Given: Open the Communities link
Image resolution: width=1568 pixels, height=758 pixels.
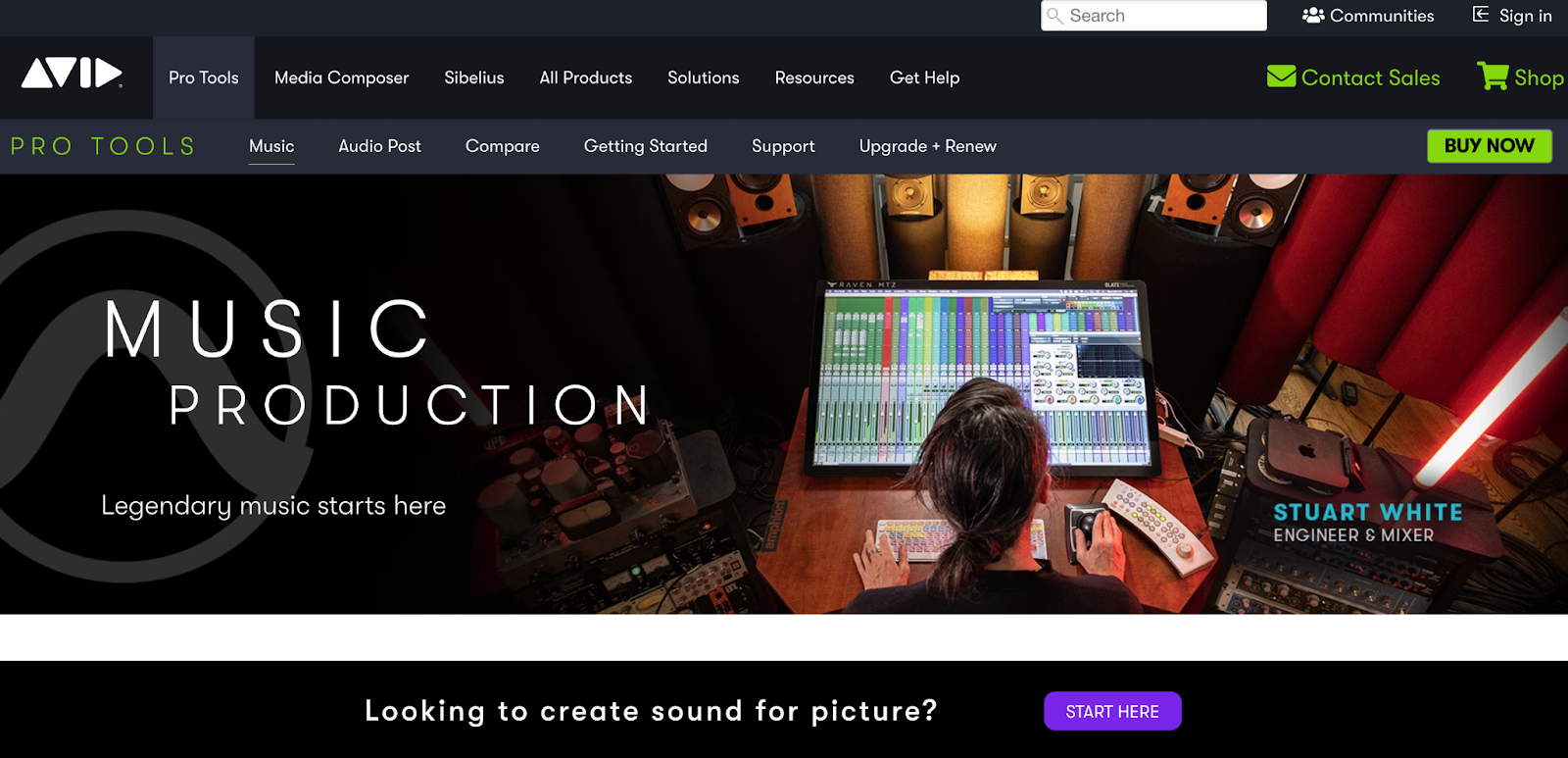Looking at the screenshot, I should (x=1381, y=16).
